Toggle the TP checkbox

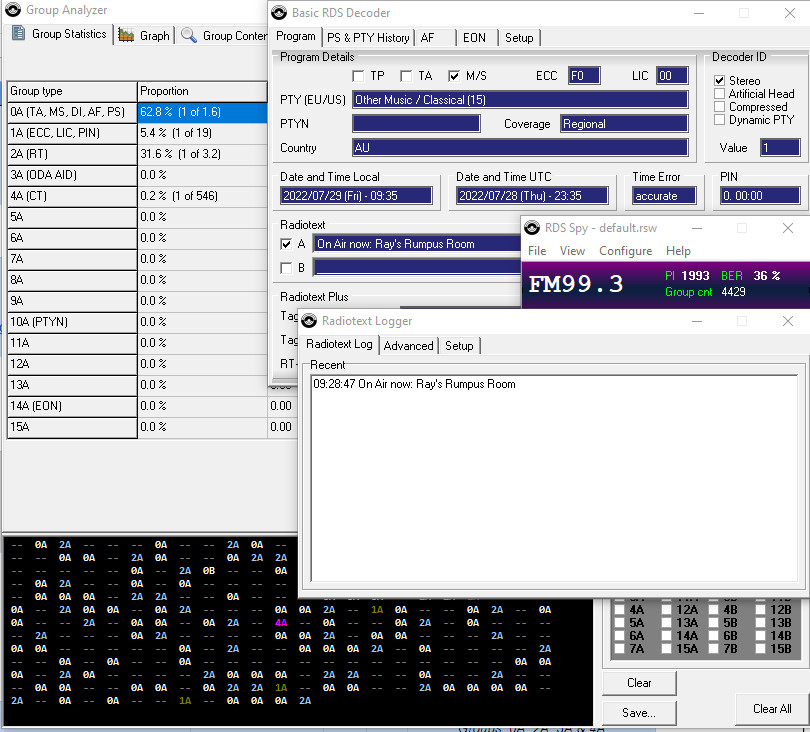[358, 76]
